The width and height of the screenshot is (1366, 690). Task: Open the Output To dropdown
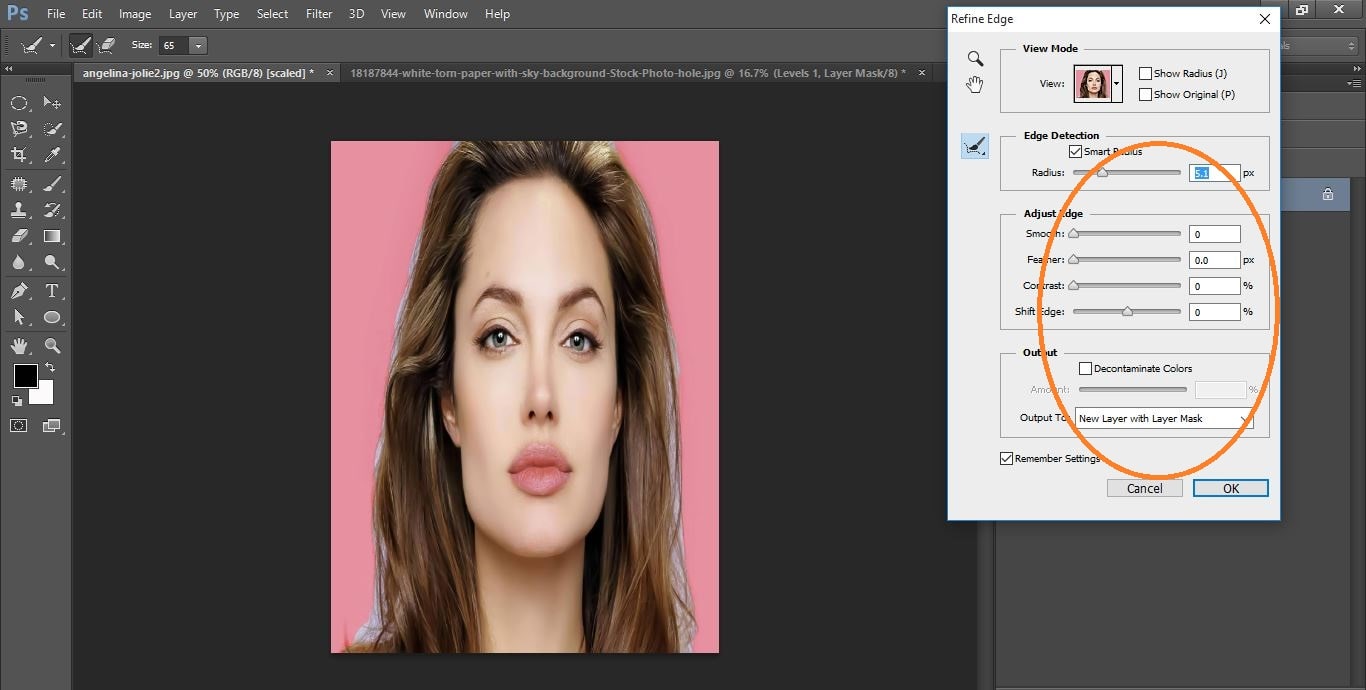click(x=1165, y=419)
